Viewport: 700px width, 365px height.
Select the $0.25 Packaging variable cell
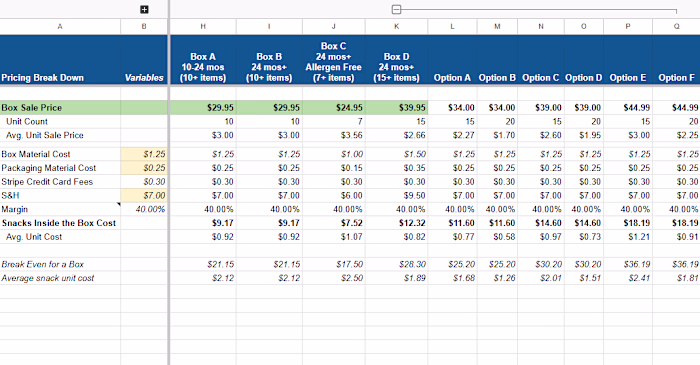144,168
